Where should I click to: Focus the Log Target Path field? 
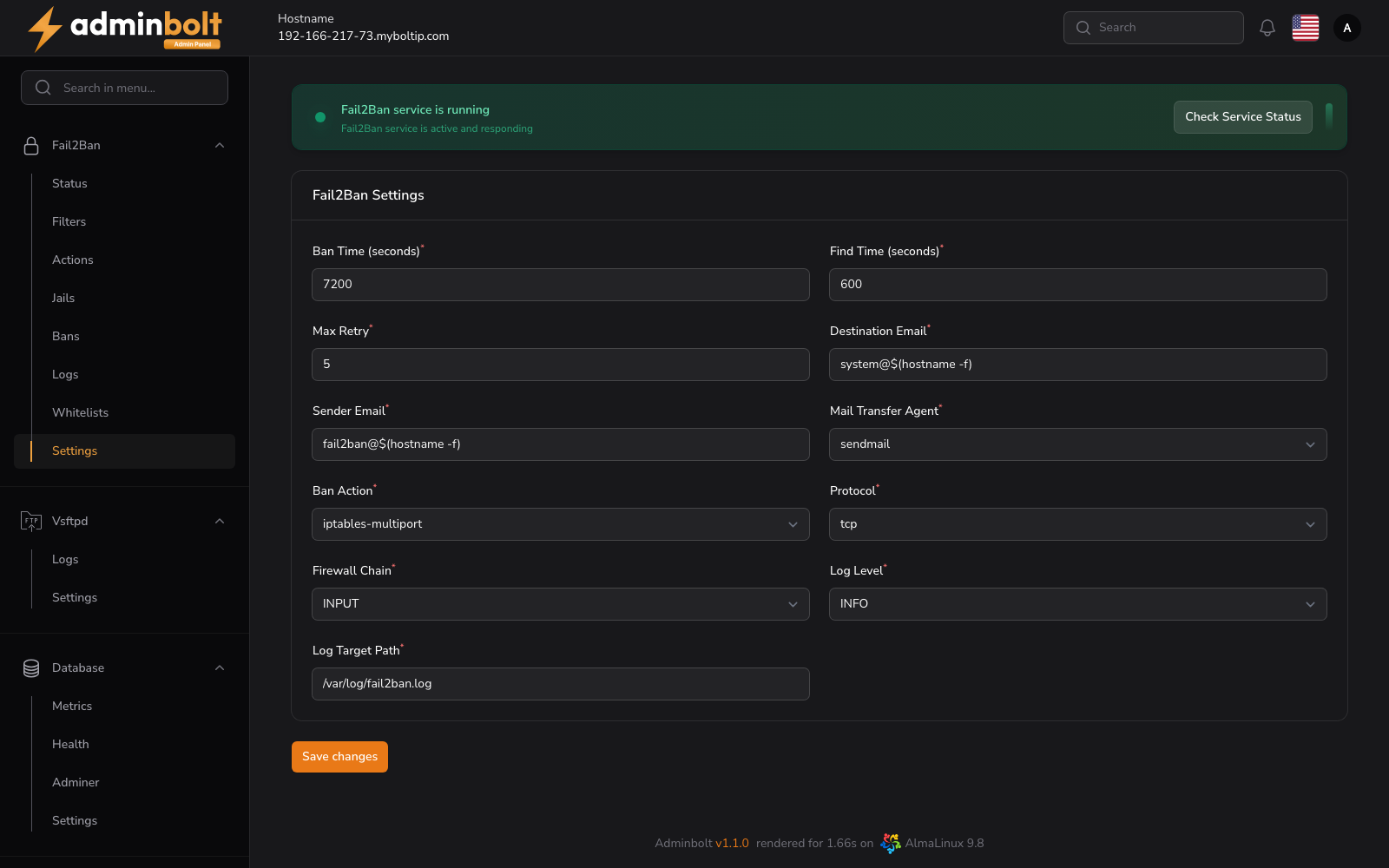561,684
